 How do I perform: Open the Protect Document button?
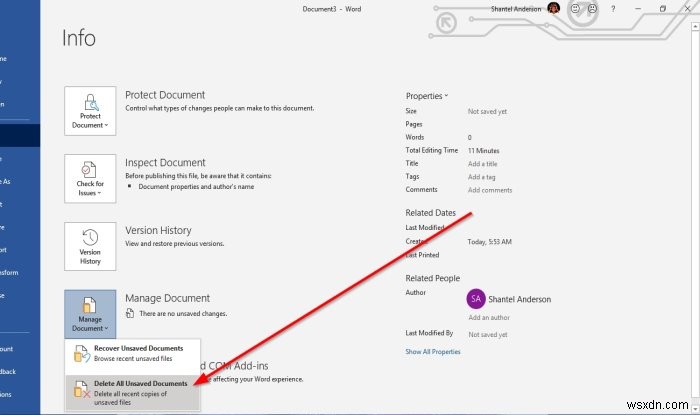[x=90, y=111]
